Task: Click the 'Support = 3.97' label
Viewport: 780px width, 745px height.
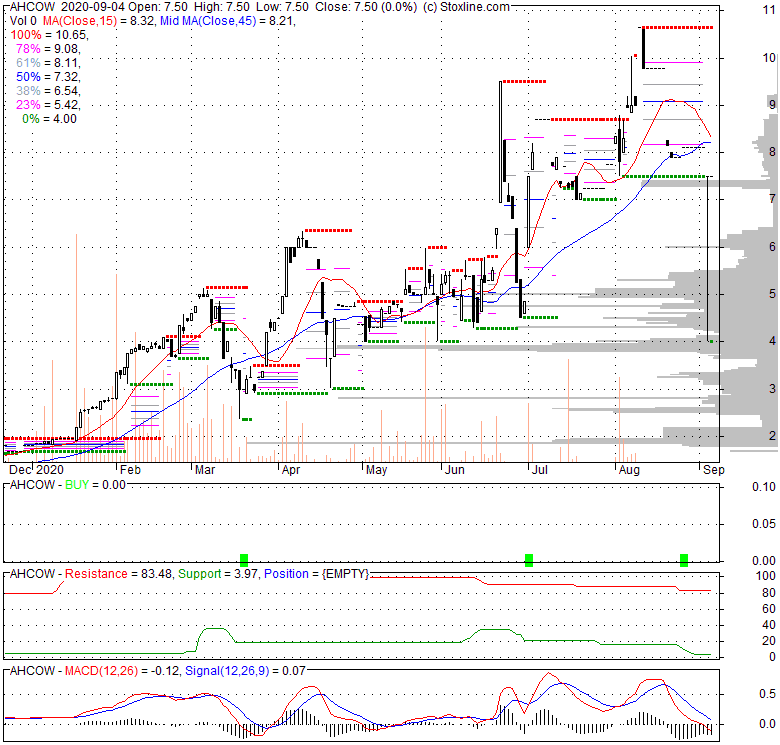Action: 217,574
